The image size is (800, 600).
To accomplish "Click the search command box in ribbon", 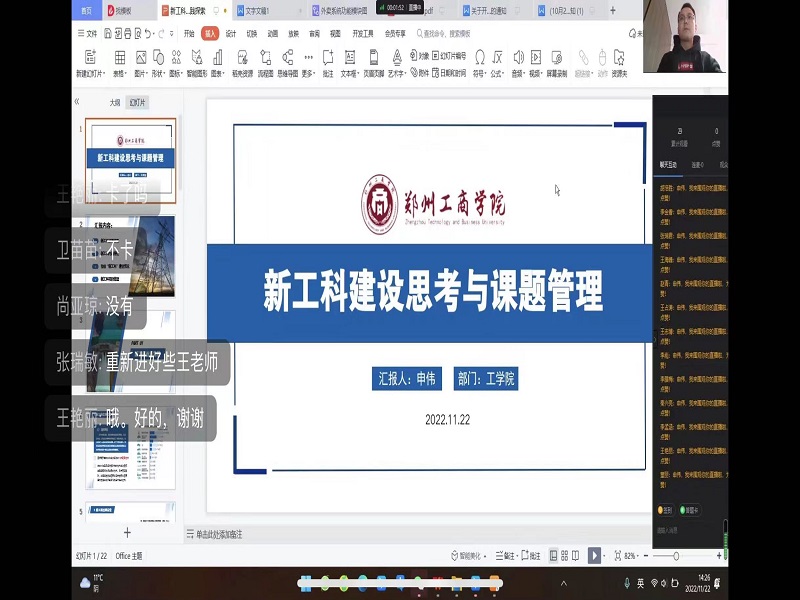I will [444, 34].
